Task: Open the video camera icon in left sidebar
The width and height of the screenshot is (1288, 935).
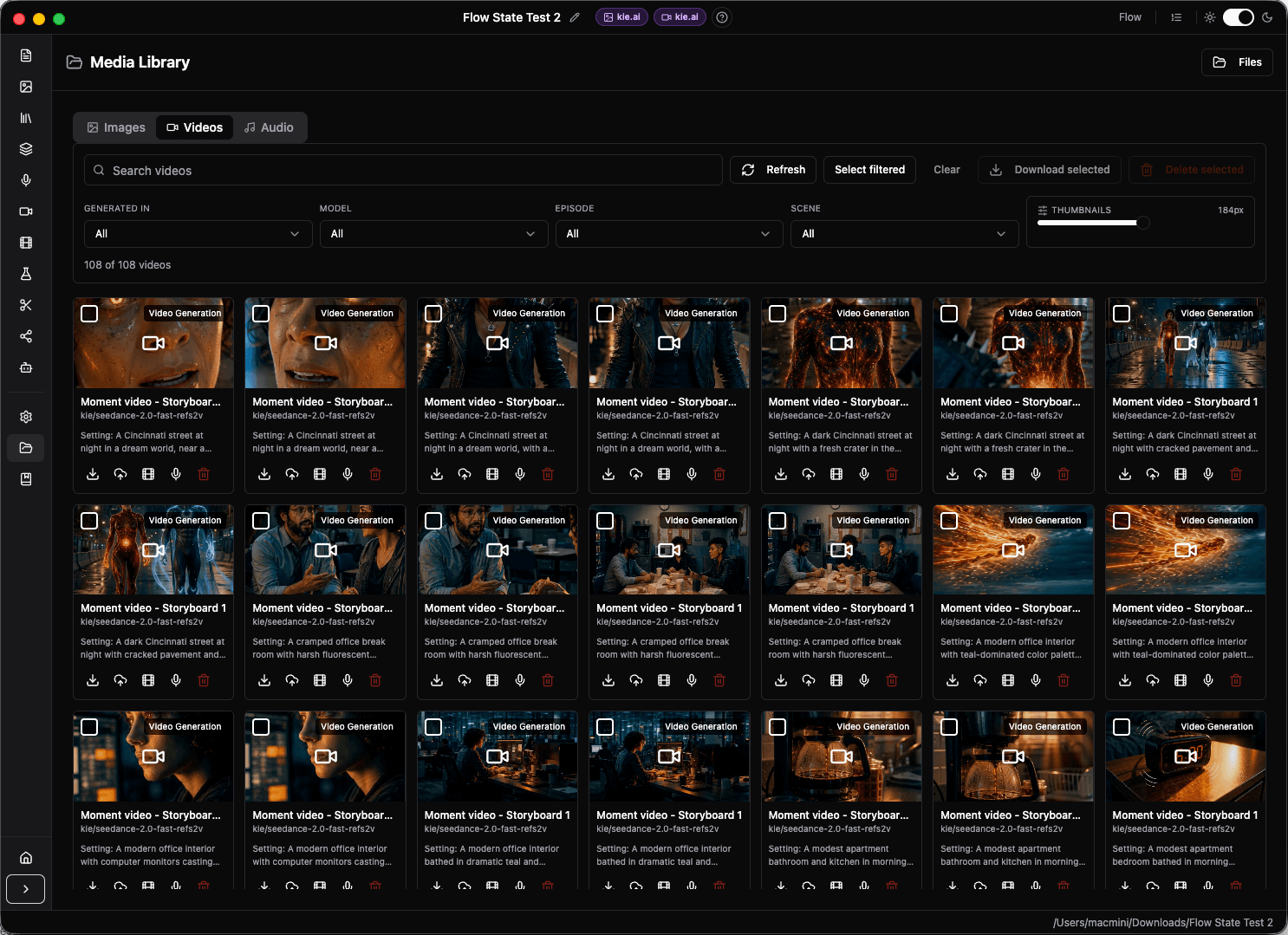Action: [x=26, y=211]
